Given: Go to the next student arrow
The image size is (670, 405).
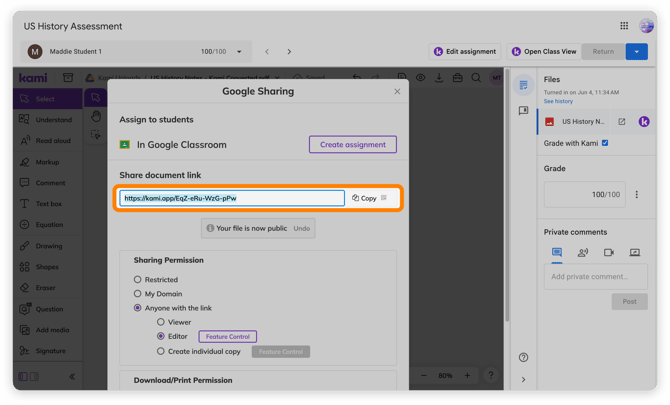Looking at the screenshot, I should [x=289, y=52].
